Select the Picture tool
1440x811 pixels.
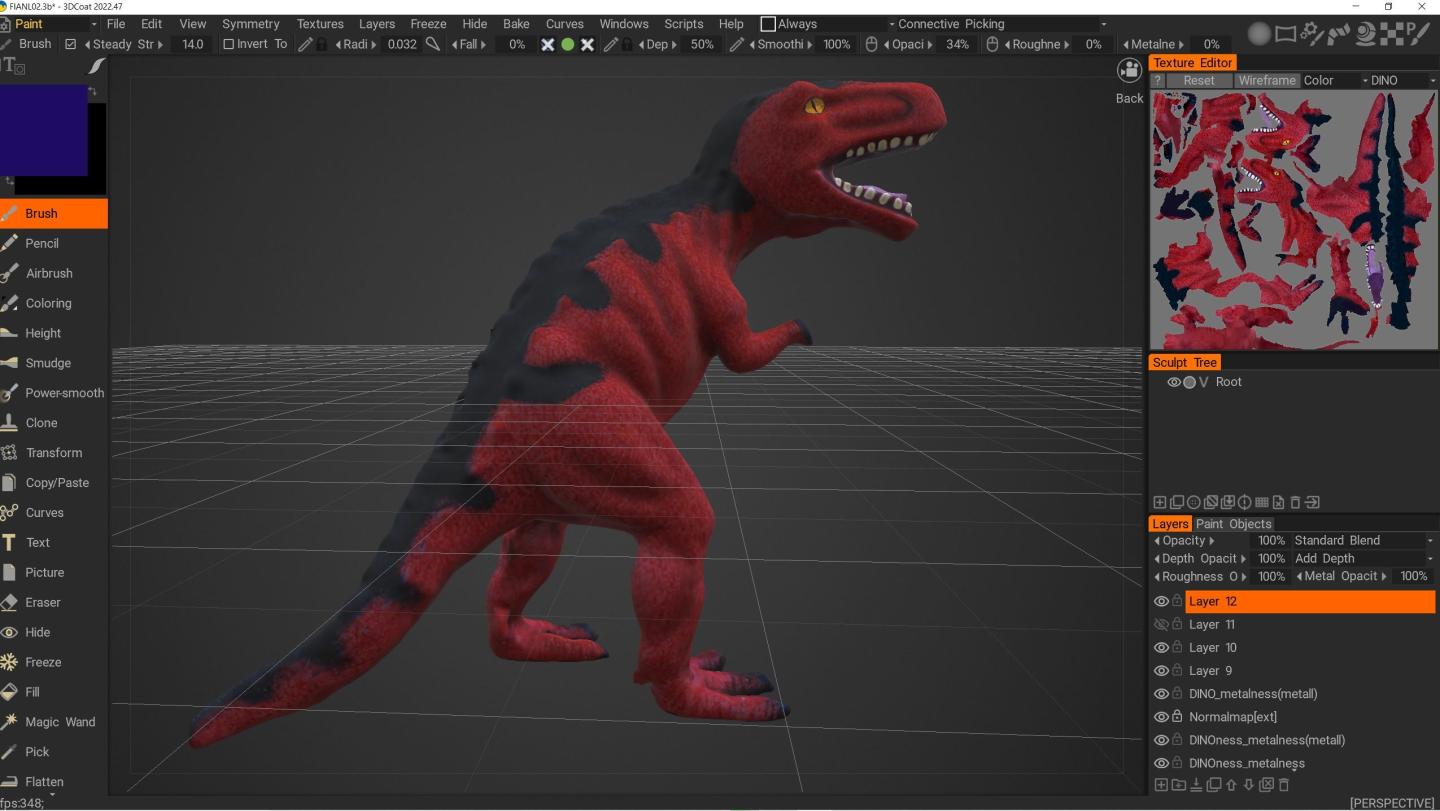tap(53, 573)
